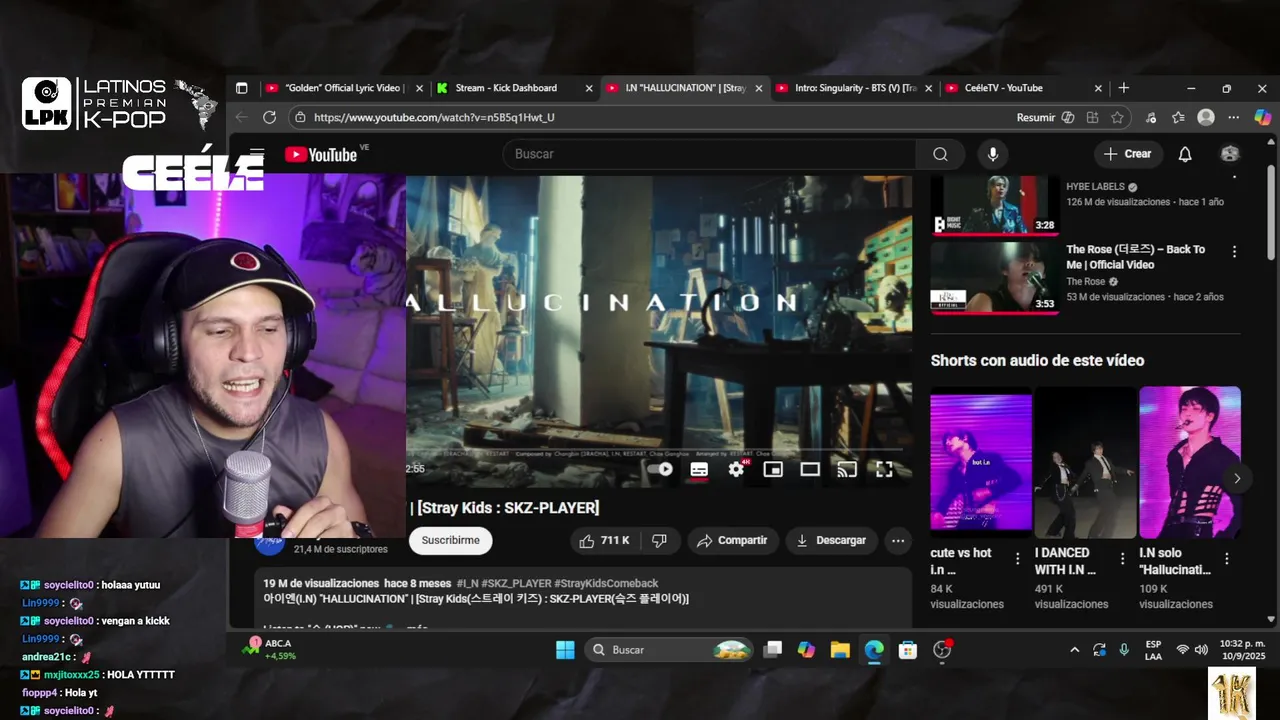Screen dimensions: 1280x720
Task: Click the Suscribirme button
Action: (x=450, y=540)
